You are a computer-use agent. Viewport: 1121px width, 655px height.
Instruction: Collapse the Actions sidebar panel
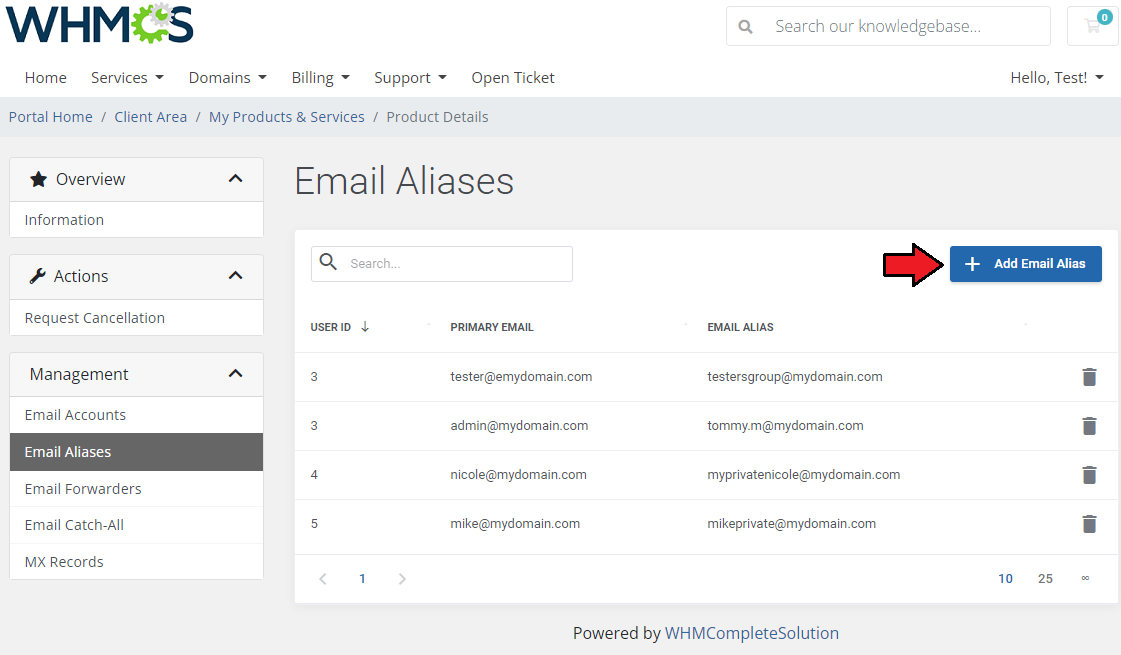235,276
